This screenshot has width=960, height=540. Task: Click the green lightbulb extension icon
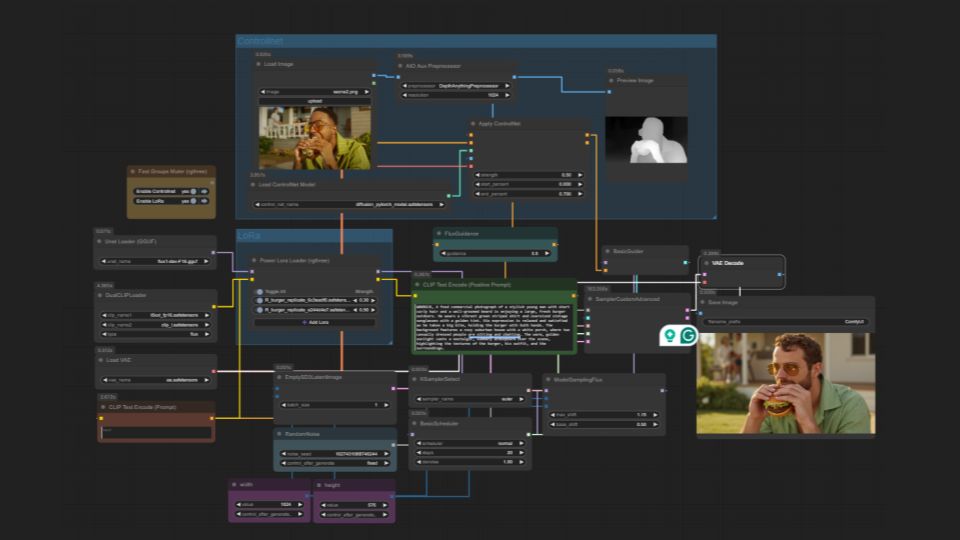(669, 336)
